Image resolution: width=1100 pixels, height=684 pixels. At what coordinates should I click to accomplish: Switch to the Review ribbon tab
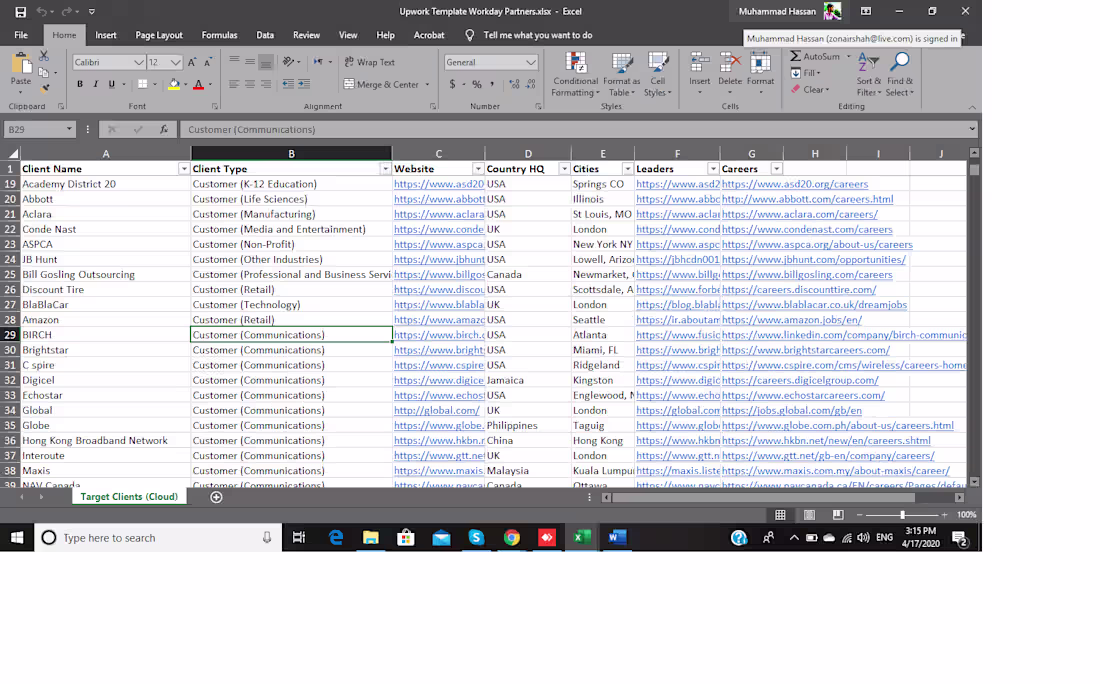(x=306, y=35)
